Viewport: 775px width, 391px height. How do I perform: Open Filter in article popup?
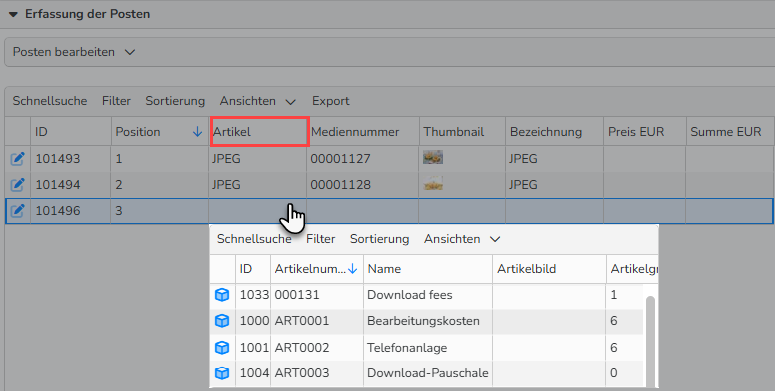pos(320,239)
